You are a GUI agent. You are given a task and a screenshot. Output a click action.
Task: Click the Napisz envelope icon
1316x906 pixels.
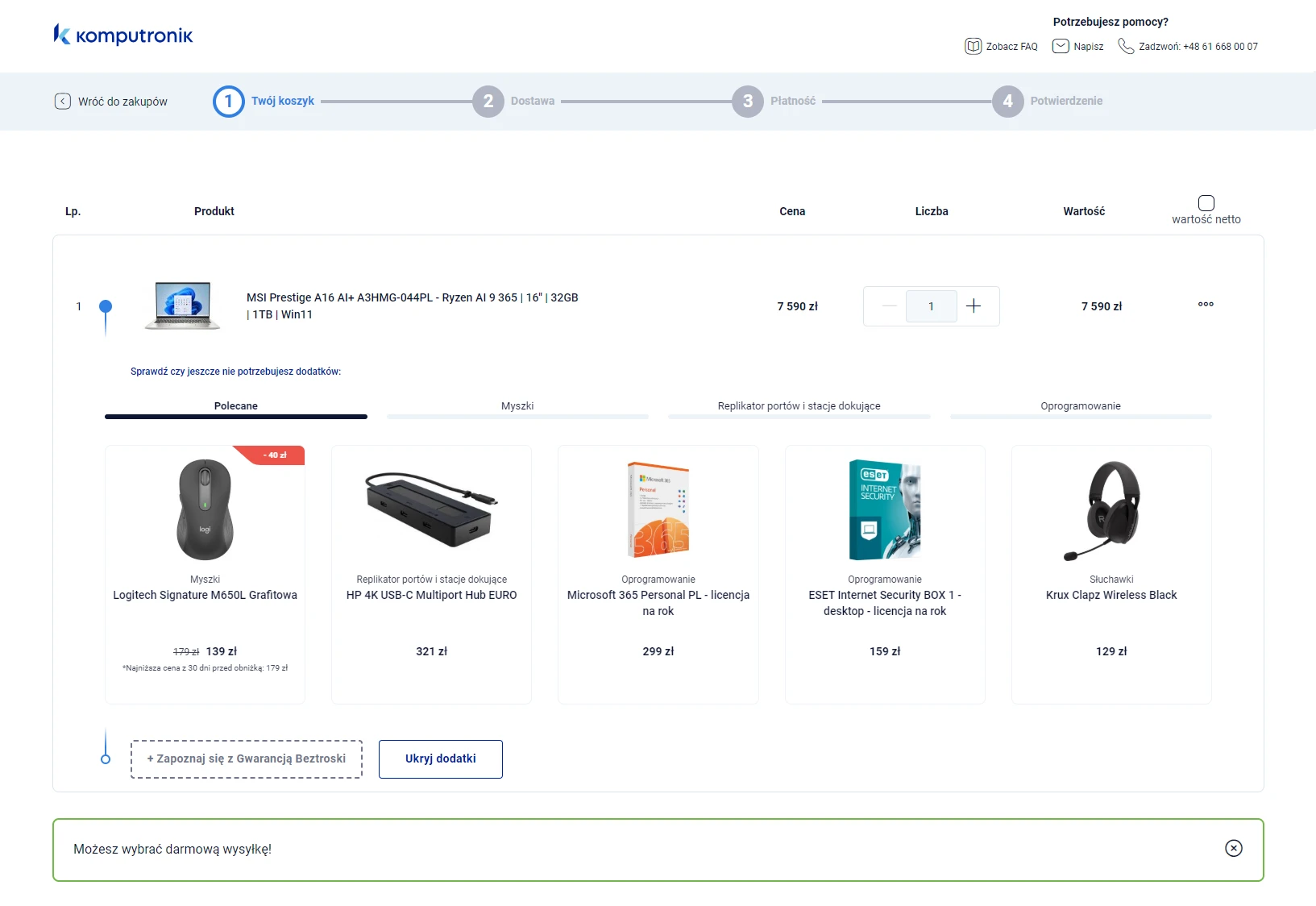point(1061,46)
